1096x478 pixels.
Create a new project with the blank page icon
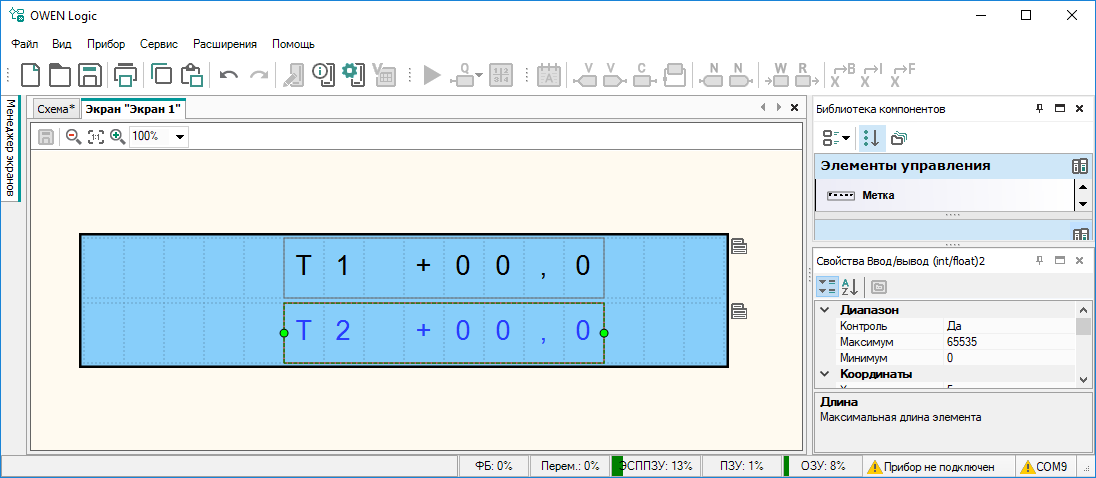coord(32,75)
